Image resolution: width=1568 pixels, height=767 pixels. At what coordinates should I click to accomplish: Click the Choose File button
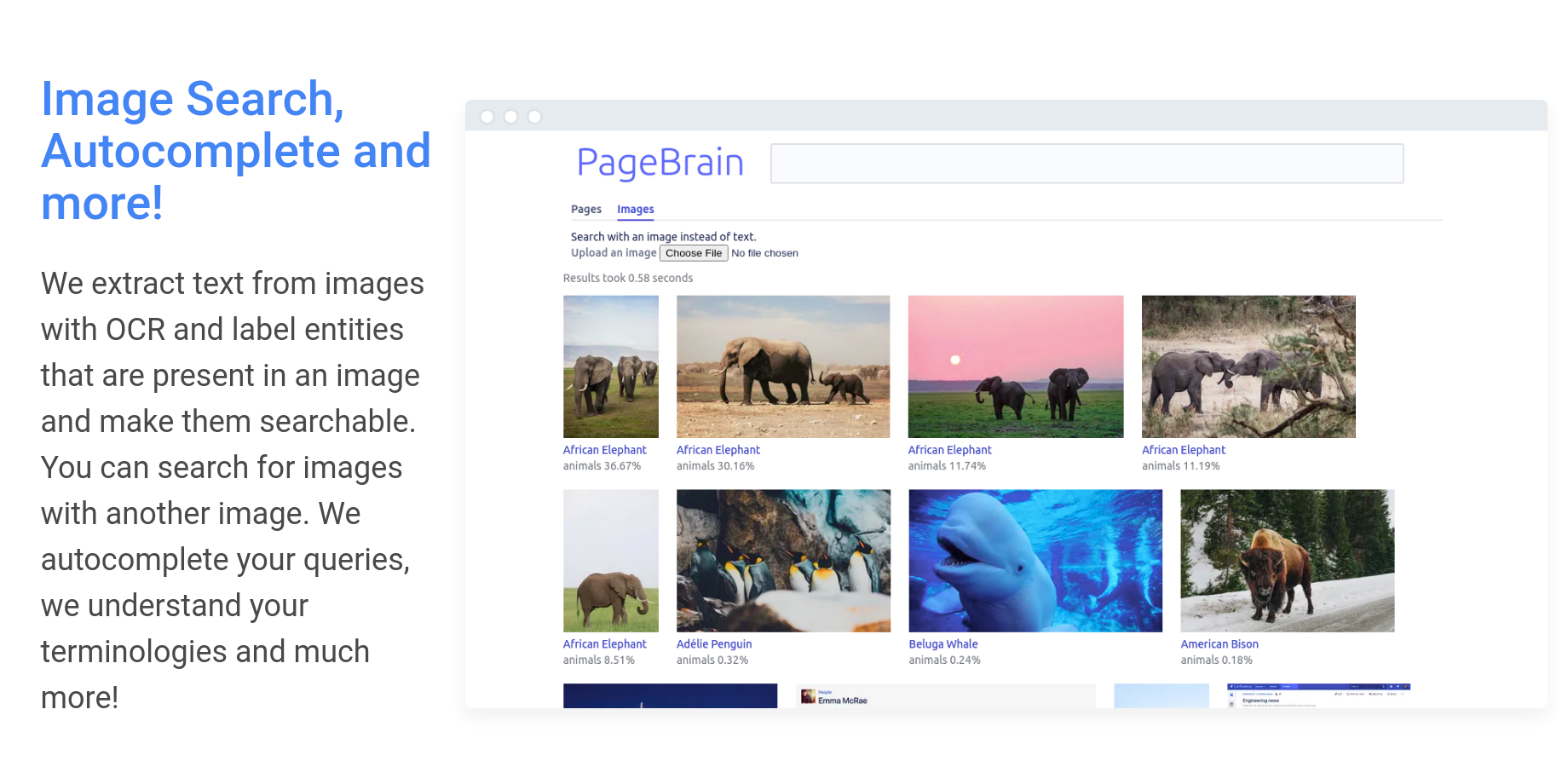tap(694, 253)
